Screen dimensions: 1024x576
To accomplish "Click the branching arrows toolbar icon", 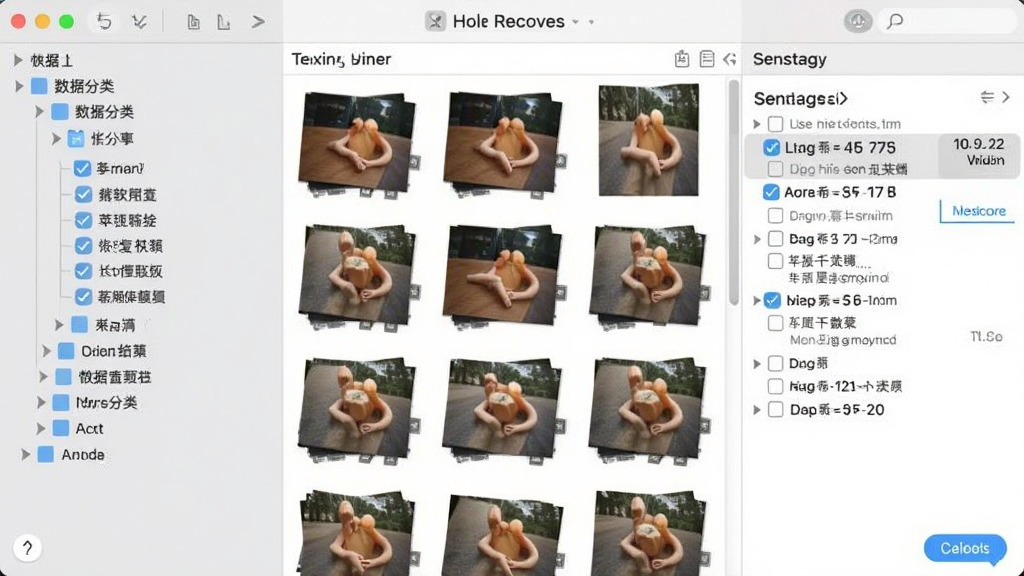I will pos(138,22).
